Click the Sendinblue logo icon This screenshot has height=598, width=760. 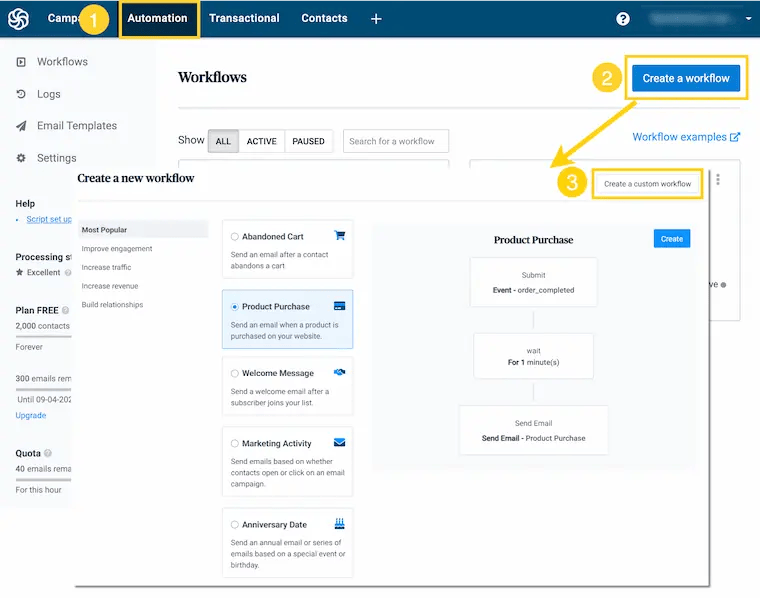coord(18,18)
